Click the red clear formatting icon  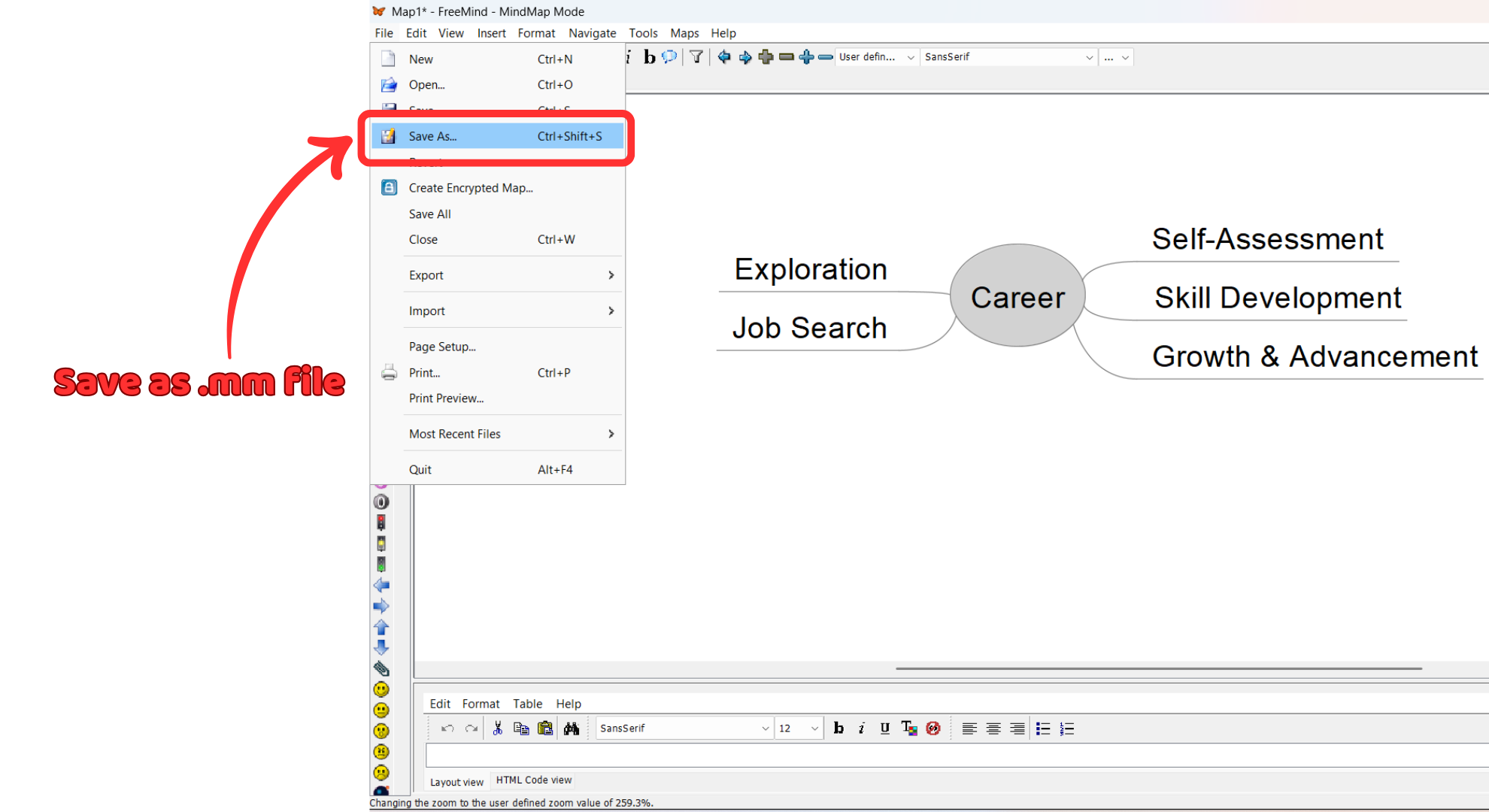click(x=933, y=729)
